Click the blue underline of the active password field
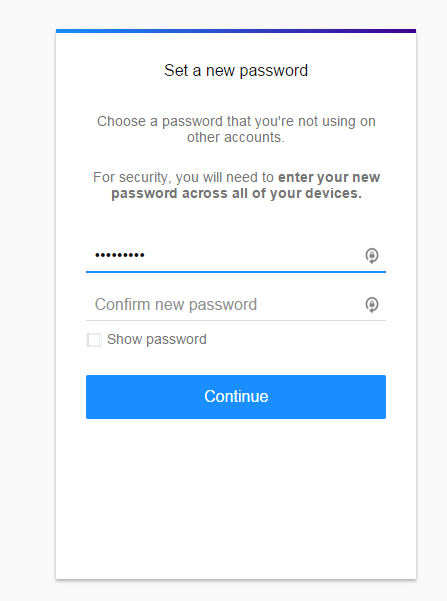Viewport: 447px width, 601px height. [236, 272]
